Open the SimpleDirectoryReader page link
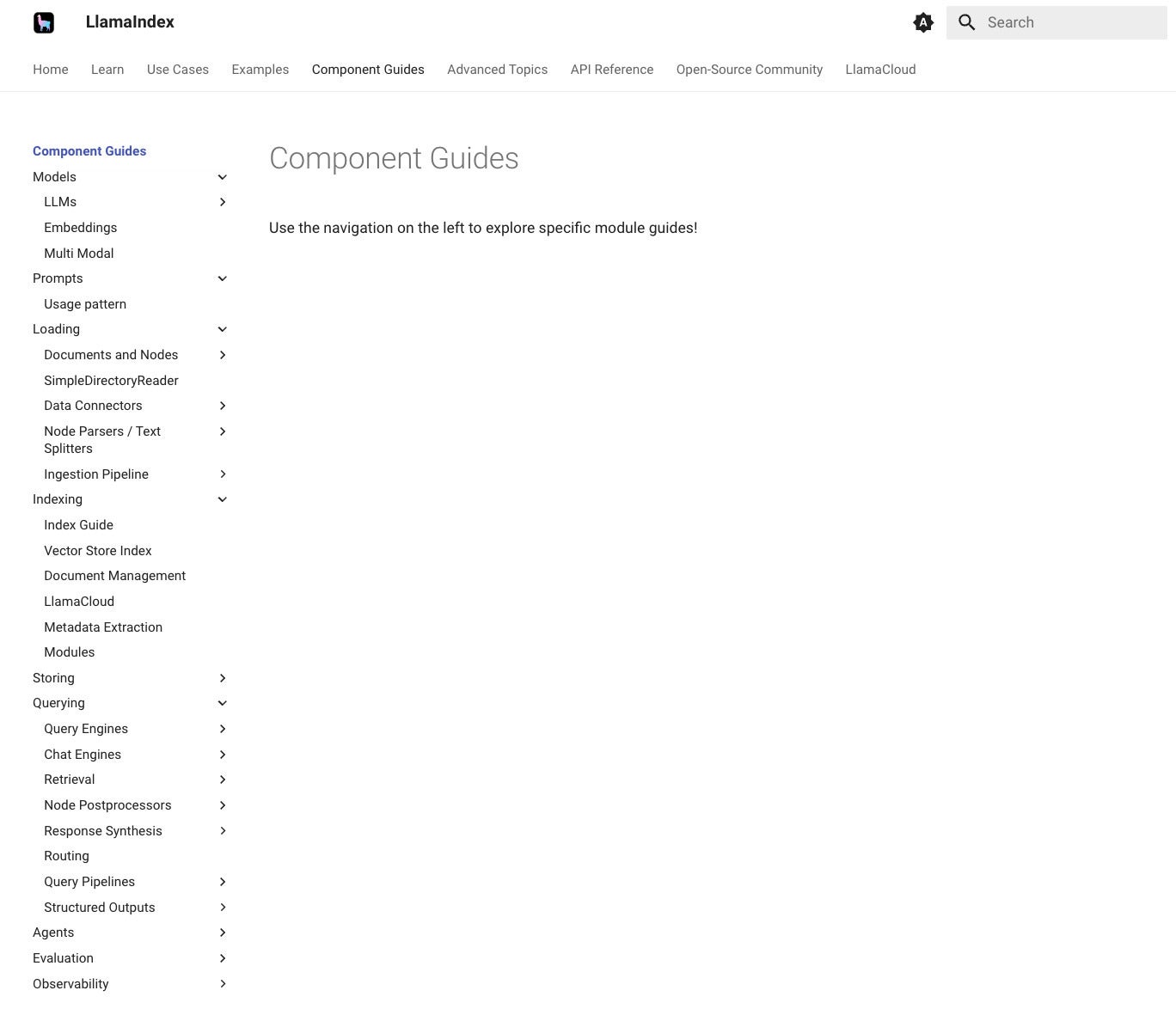This screenshot has height=1015, width=1176. (111, 381)
